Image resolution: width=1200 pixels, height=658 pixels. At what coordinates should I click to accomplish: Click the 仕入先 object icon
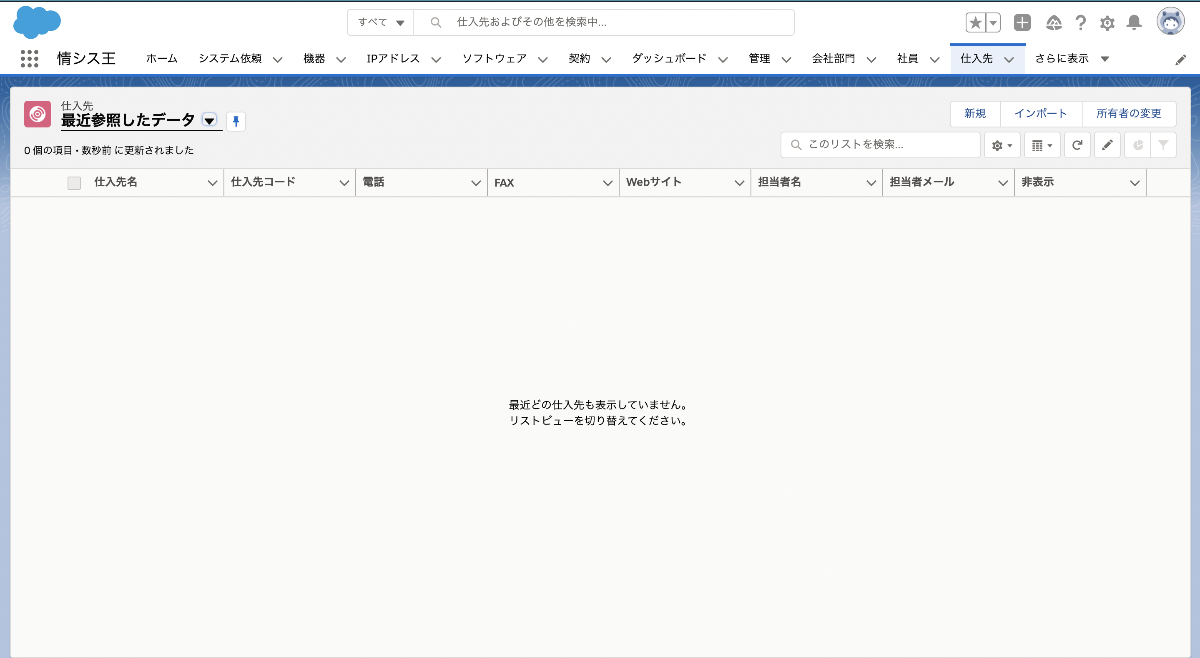[37, 115]
